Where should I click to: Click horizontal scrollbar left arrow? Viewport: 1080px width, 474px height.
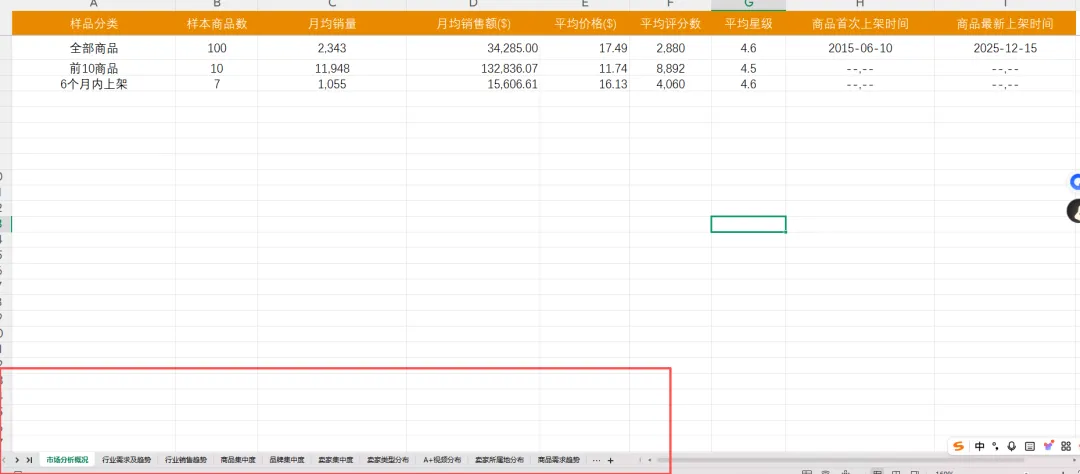(x=649, y=460)
